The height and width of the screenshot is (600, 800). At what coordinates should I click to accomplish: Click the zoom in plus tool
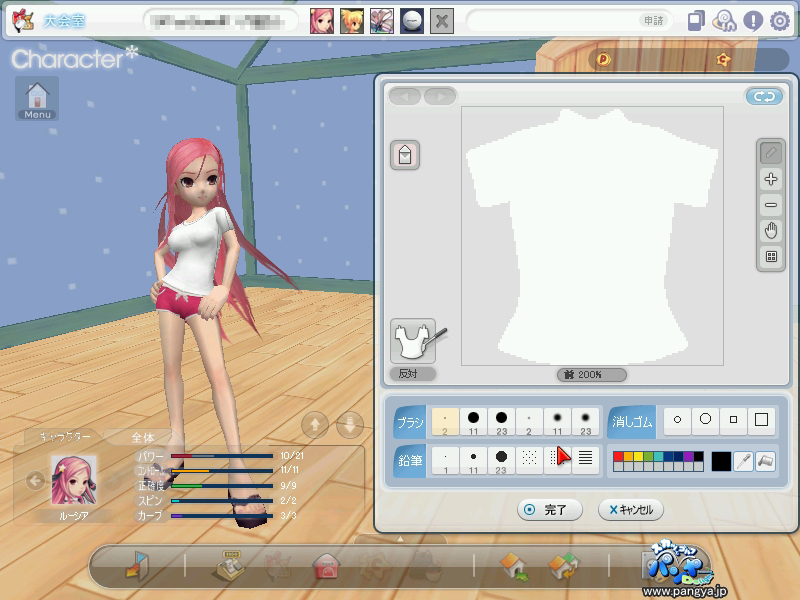pos(771,179)
